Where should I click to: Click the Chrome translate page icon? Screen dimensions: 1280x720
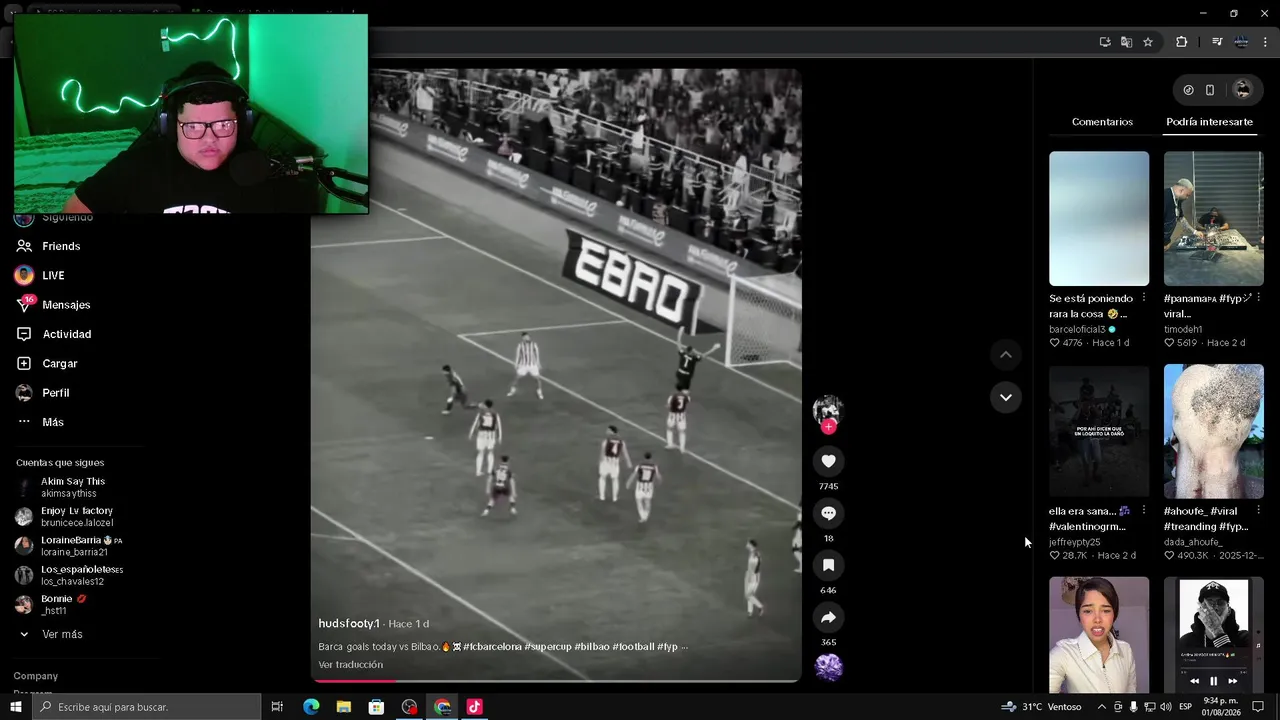pyautogui.click(x=1126, y=42)
